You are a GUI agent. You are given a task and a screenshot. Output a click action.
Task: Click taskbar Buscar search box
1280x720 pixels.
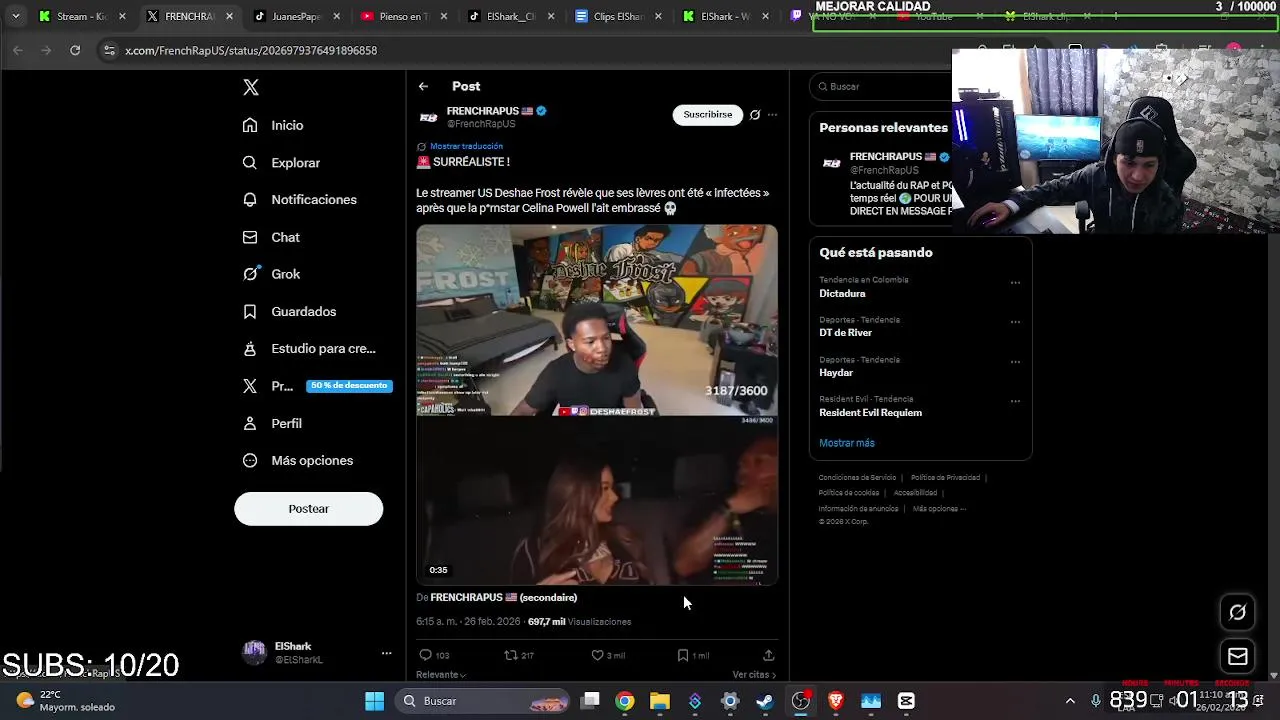[x=484, y=701]
